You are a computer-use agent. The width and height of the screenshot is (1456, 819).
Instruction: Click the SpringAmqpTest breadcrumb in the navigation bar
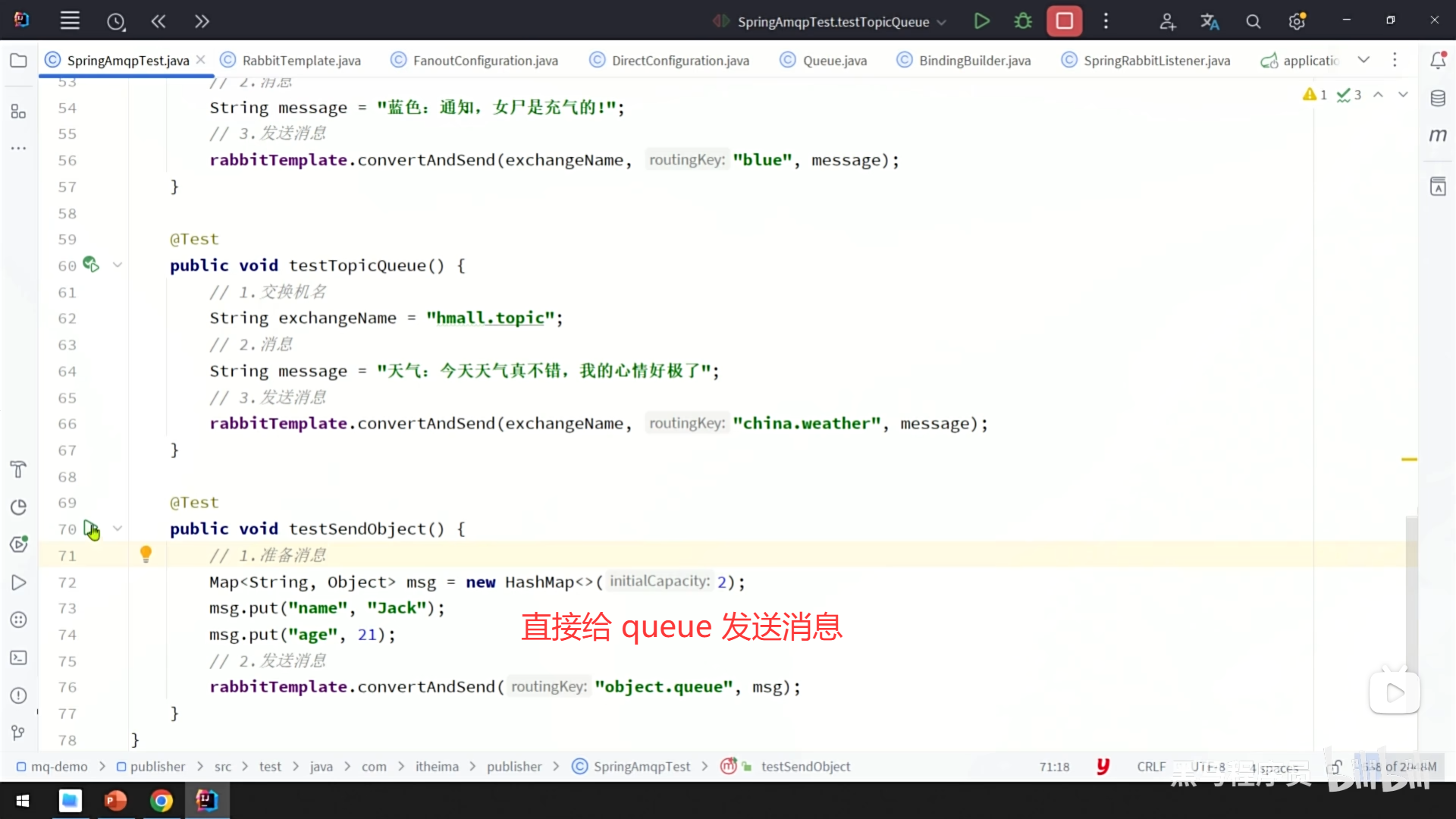[x=642, y=767]
